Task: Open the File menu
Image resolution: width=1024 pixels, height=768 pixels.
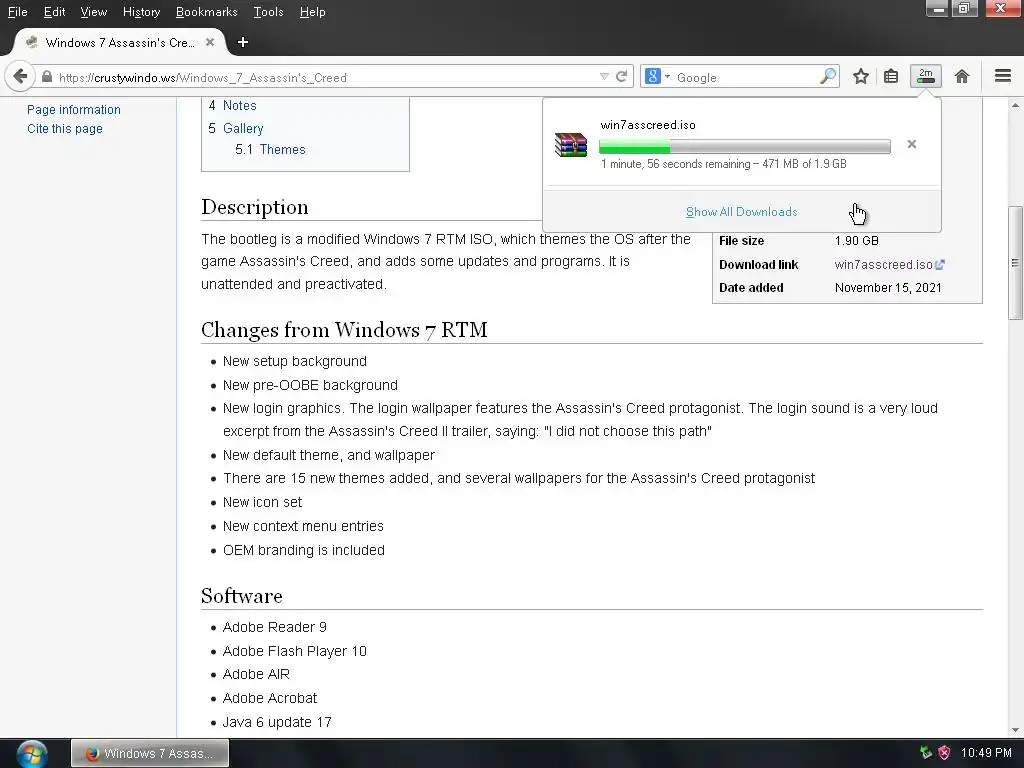Action: (18, 12)
